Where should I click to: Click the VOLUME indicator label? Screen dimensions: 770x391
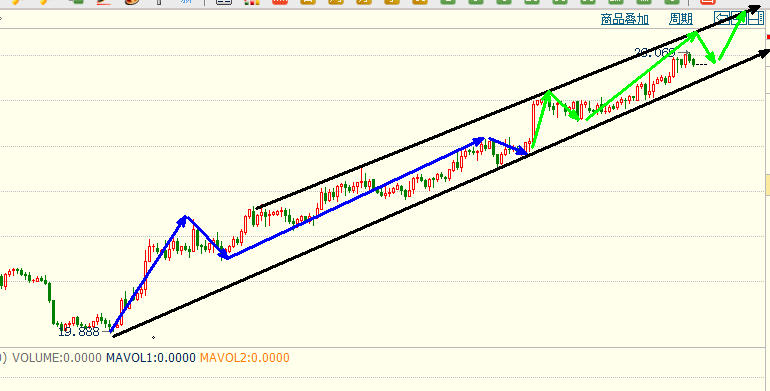(57, 358)
